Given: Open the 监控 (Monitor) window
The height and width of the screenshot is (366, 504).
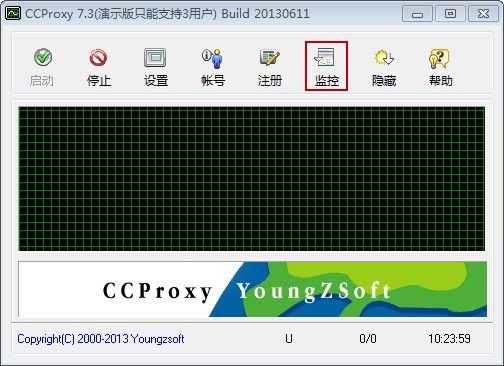Looking at the screenshot, I should point(326,67).
